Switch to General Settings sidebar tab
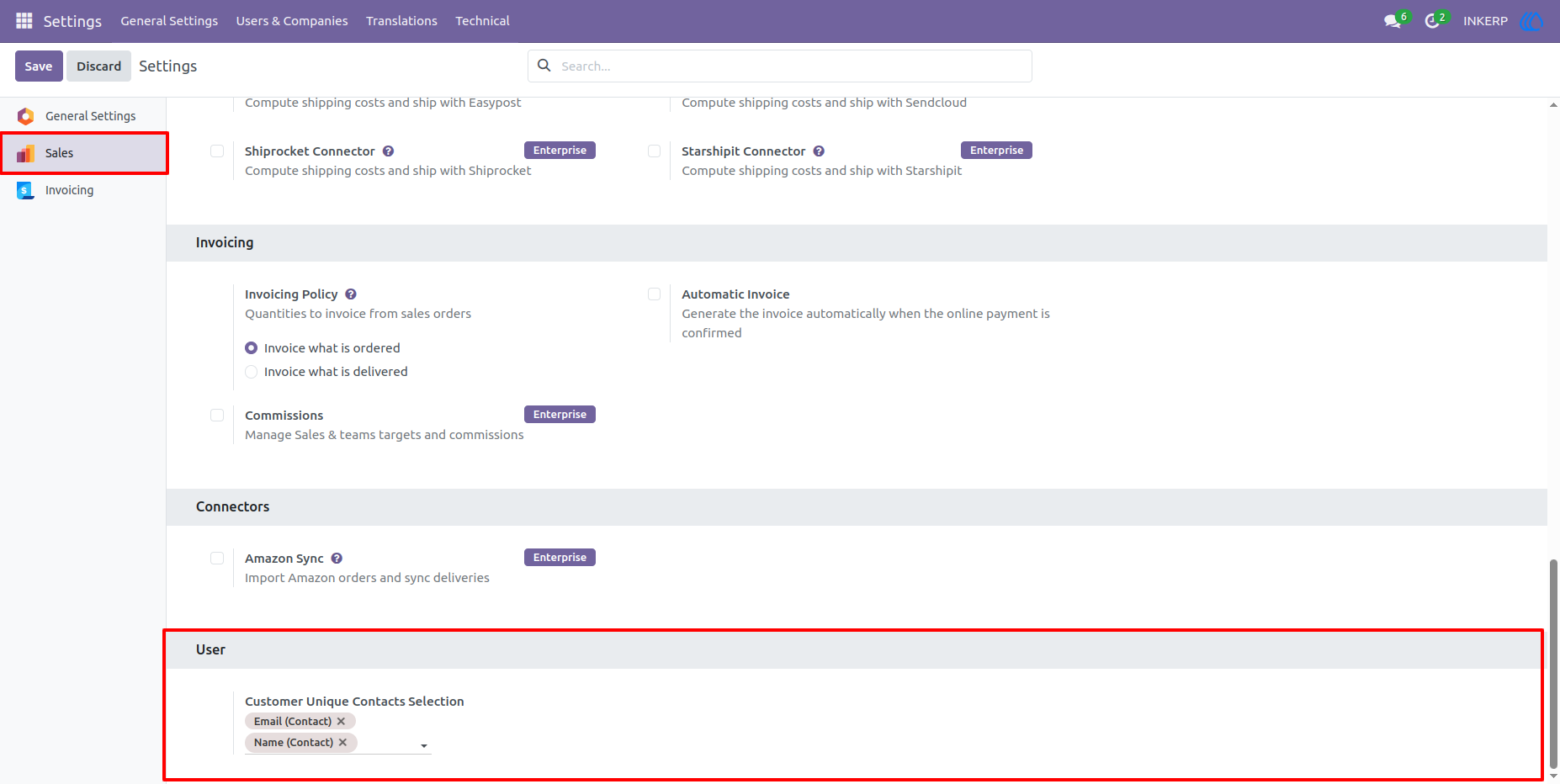The width and height of the screenshot is (1560, 784). tap(83, 116)
